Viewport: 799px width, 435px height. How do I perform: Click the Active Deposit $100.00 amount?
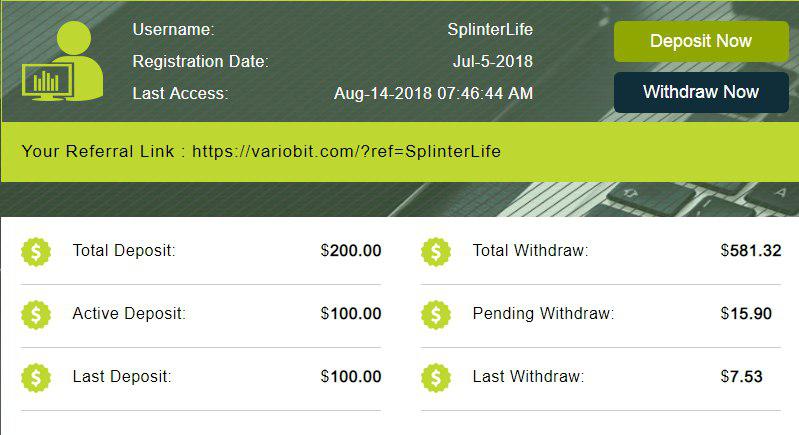click(351, 313)
